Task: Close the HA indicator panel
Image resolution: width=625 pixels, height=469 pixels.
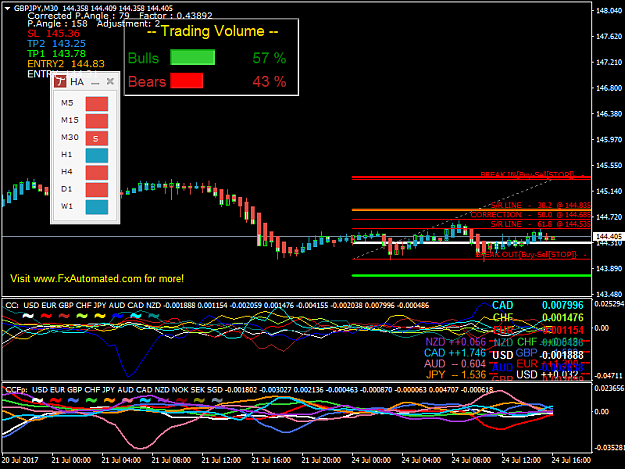Action: [110, 82]
